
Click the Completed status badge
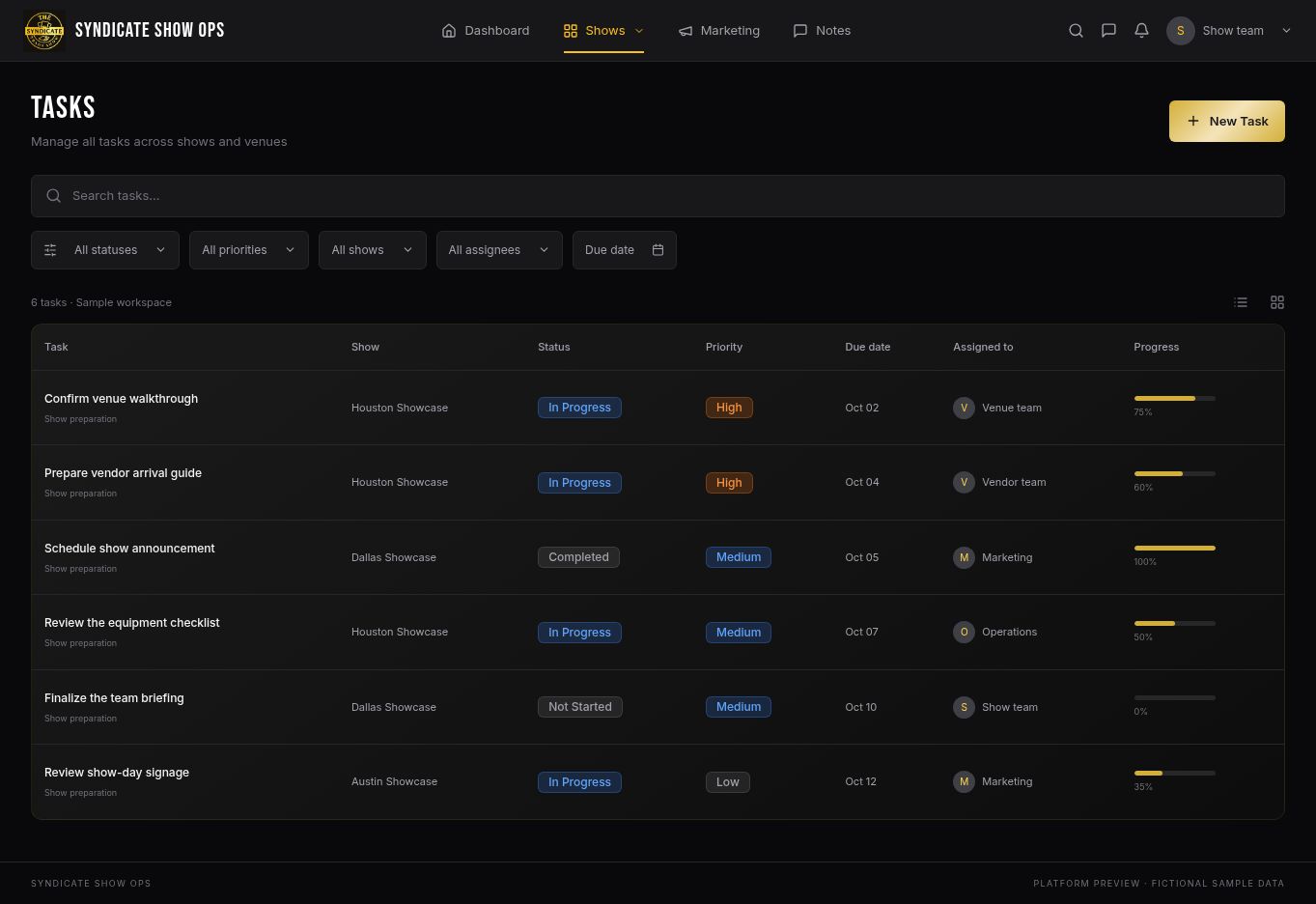578,557
